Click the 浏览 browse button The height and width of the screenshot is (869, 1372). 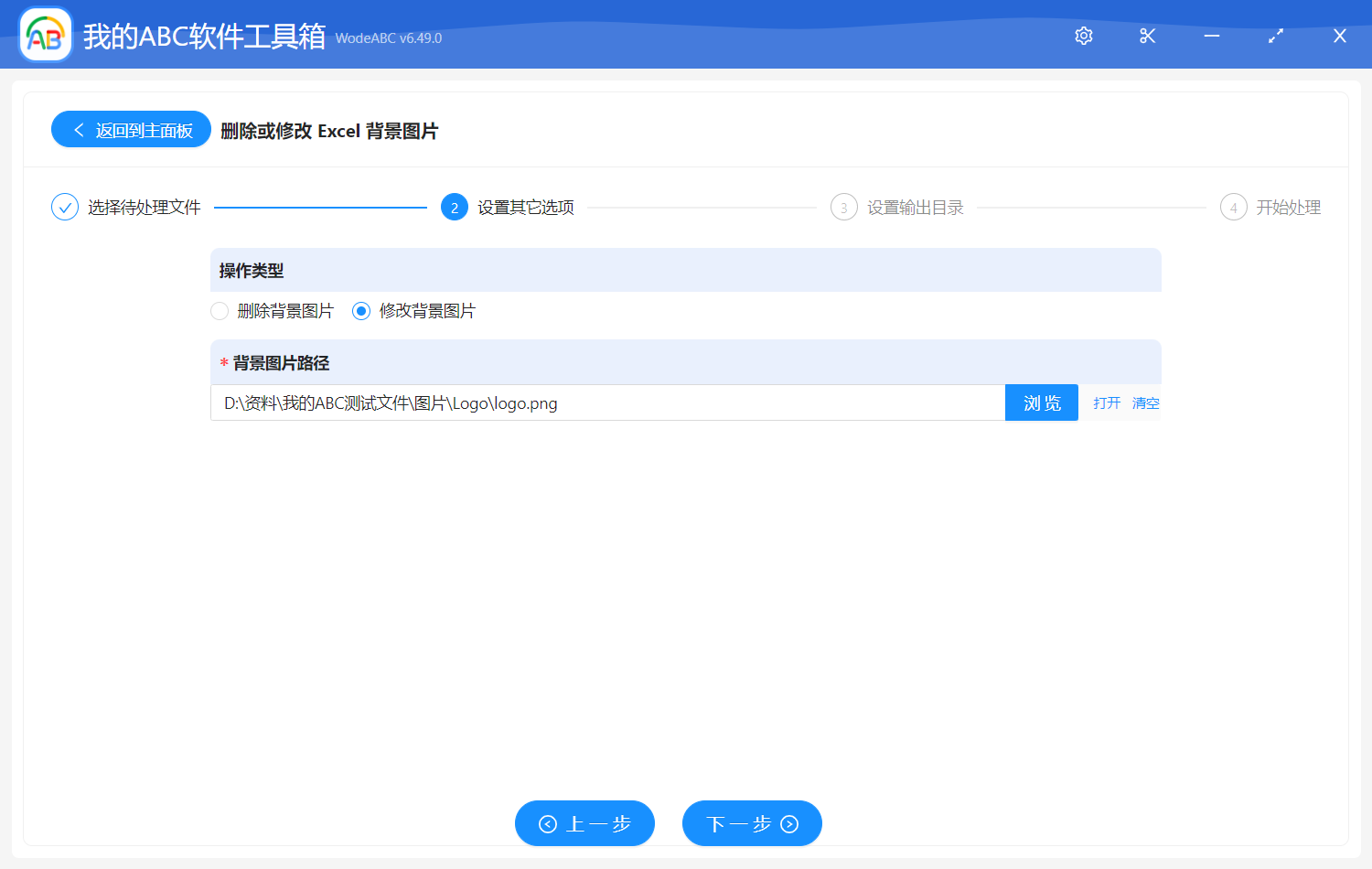[1042, 402]
